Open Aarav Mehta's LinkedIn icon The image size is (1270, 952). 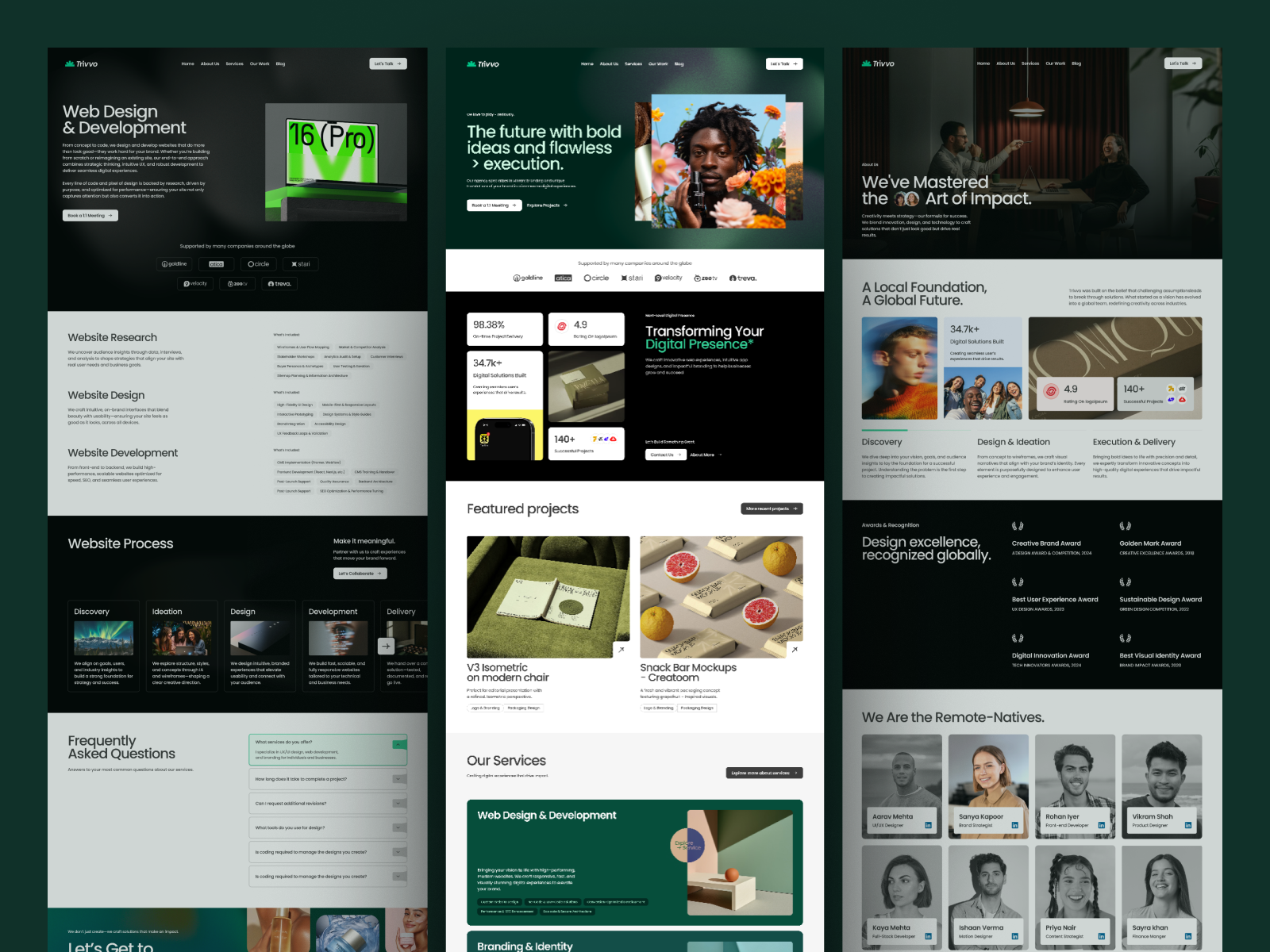[928, 825]
